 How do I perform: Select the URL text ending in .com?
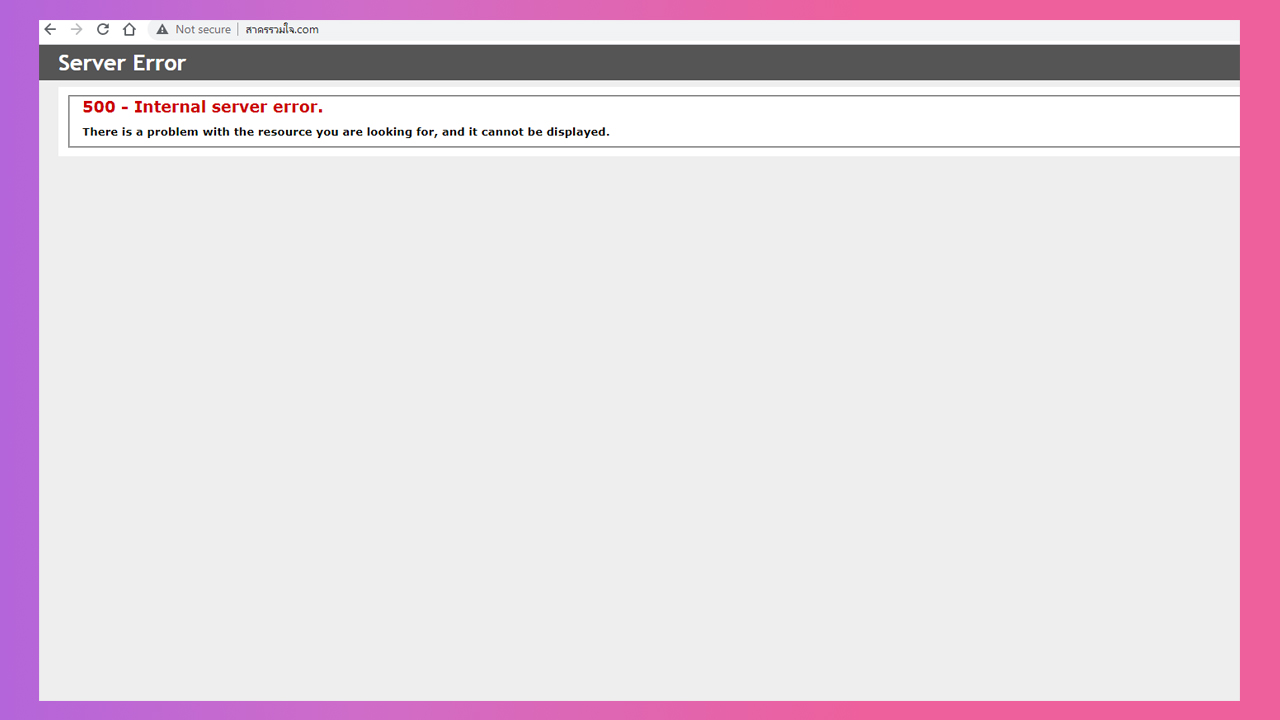tap(282, 30)
